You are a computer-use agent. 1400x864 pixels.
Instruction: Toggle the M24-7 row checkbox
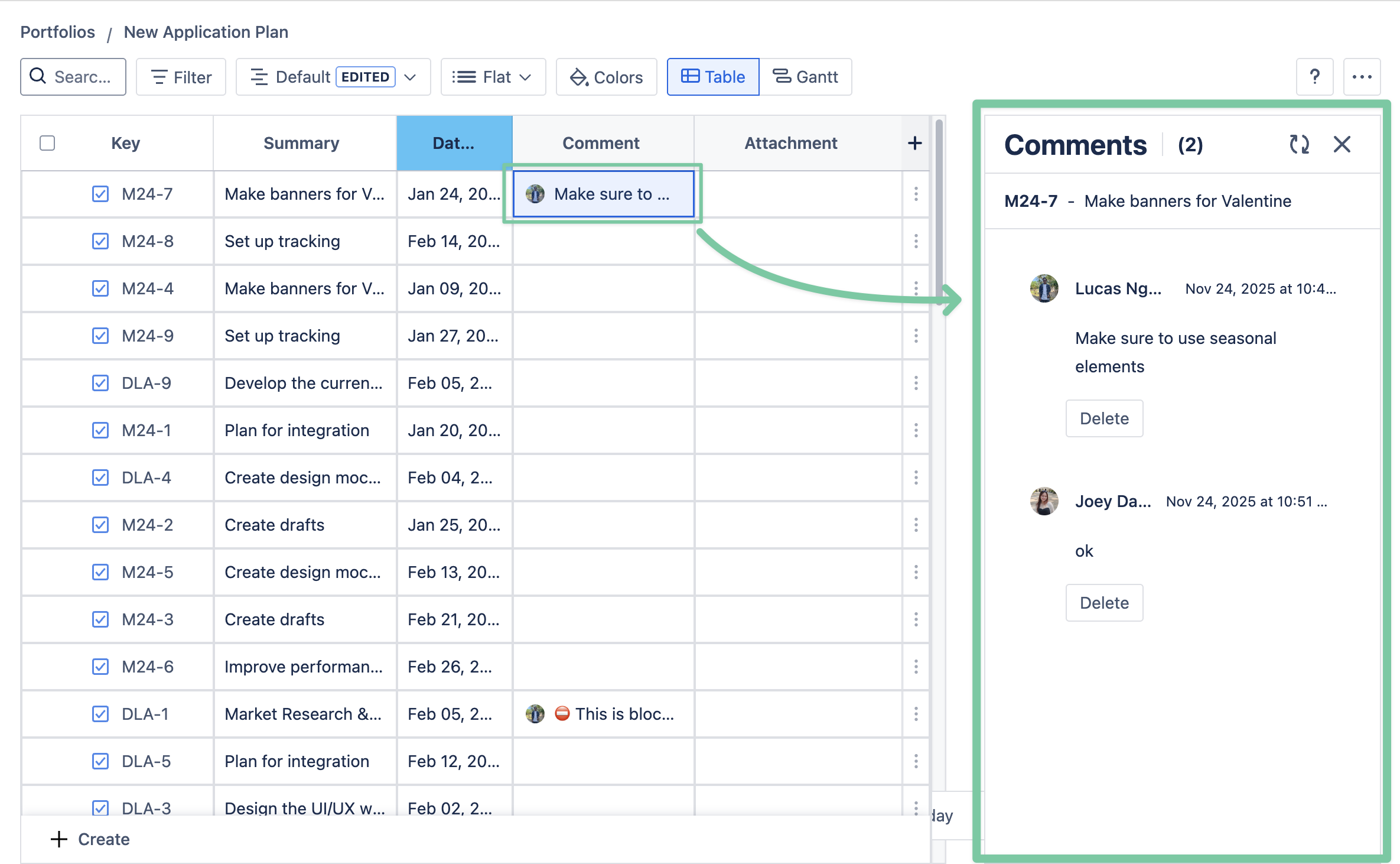(100, 194)
